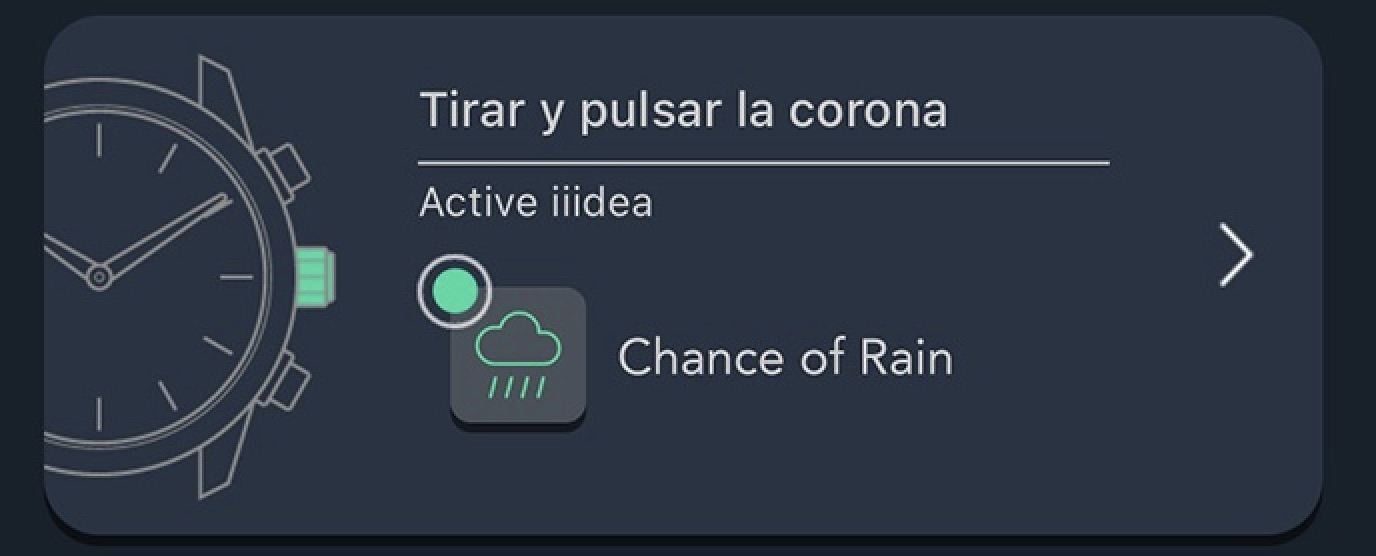Click the center hub of the watch hands
Viewport: 1376px width, 556px height.
click(x=98, y=277)
